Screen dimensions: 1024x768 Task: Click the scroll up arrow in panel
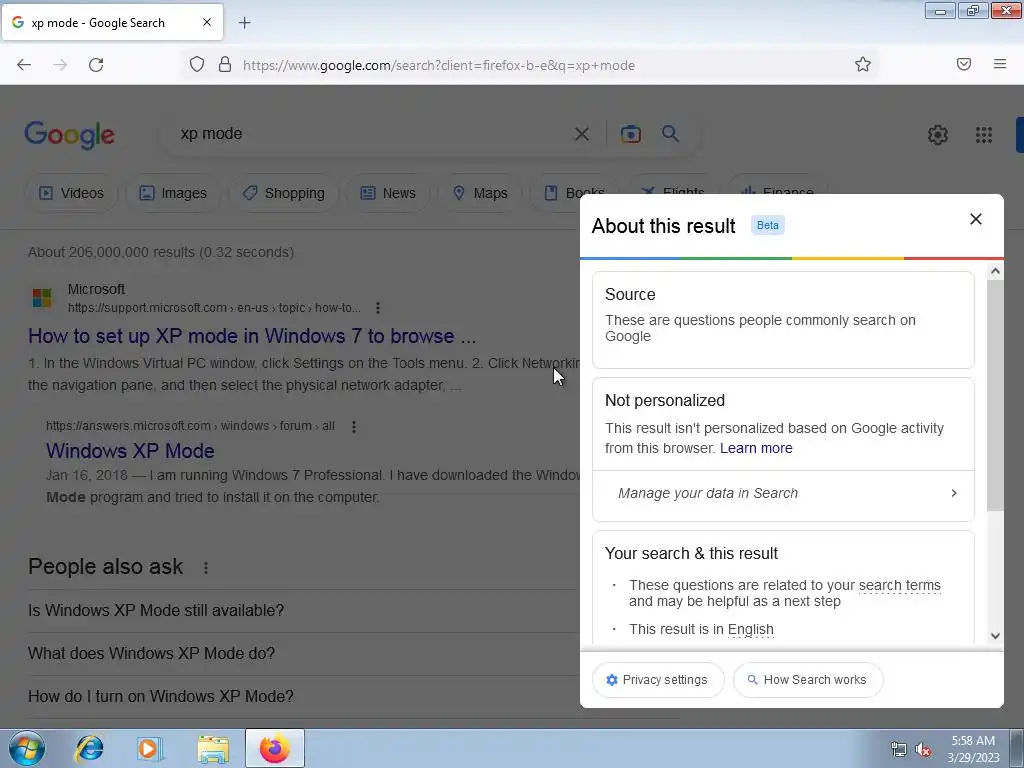[995, 271]
